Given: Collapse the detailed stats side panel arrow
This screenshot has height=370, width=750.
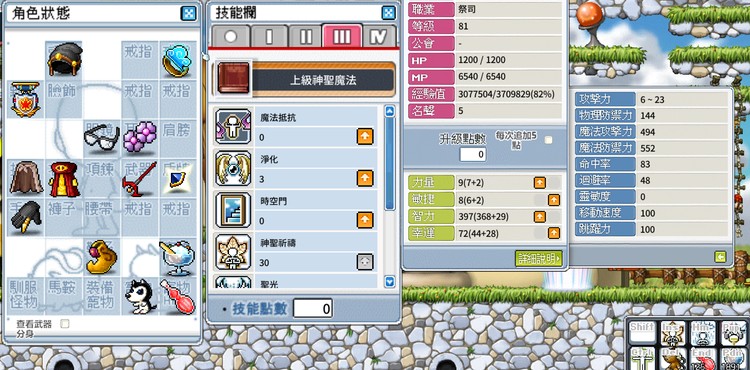Looking at the screenshot, I should click(720, 257).
